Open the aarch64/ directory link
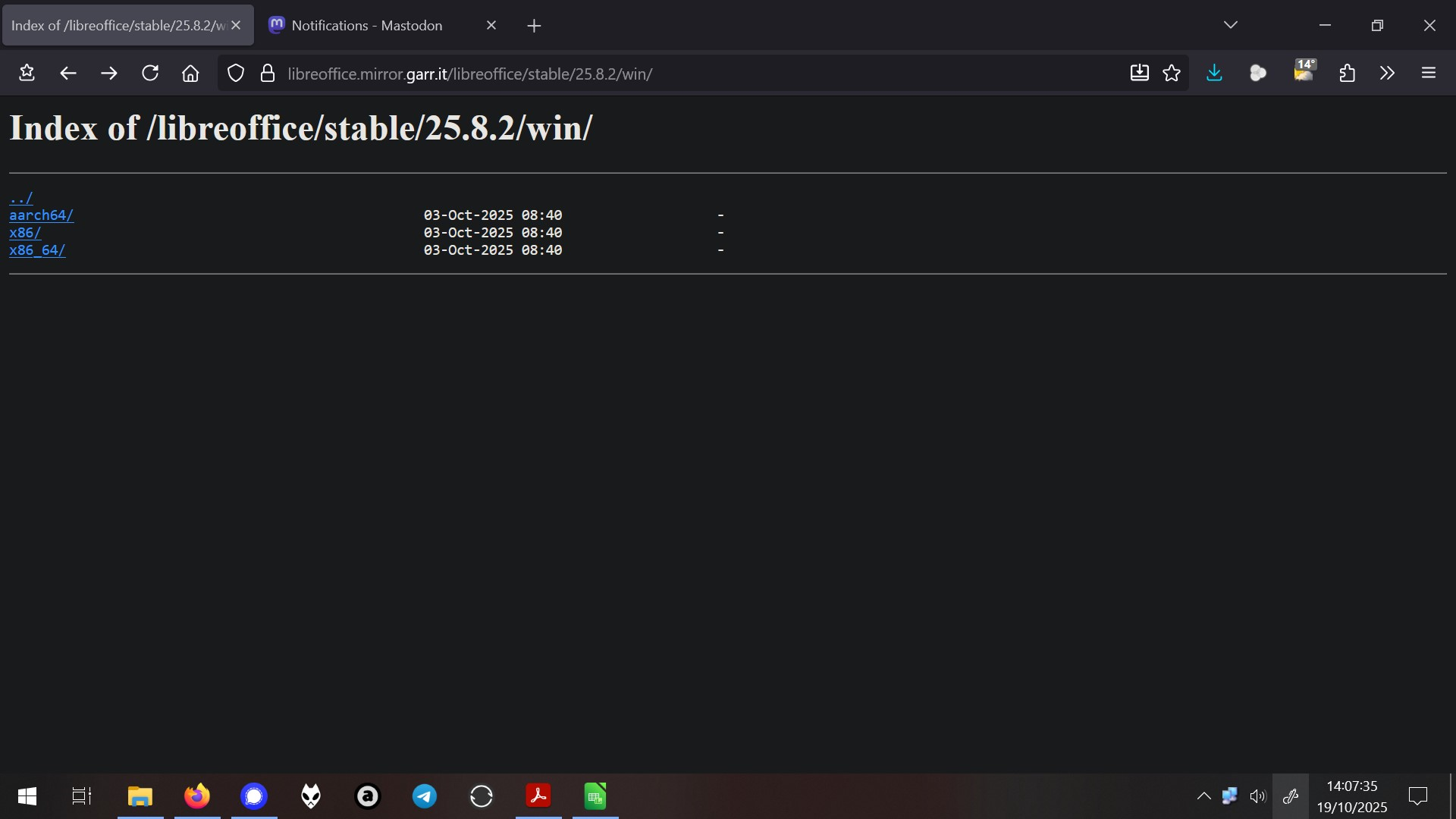Viewport: 1456px width, 819px height. (41, 215)
